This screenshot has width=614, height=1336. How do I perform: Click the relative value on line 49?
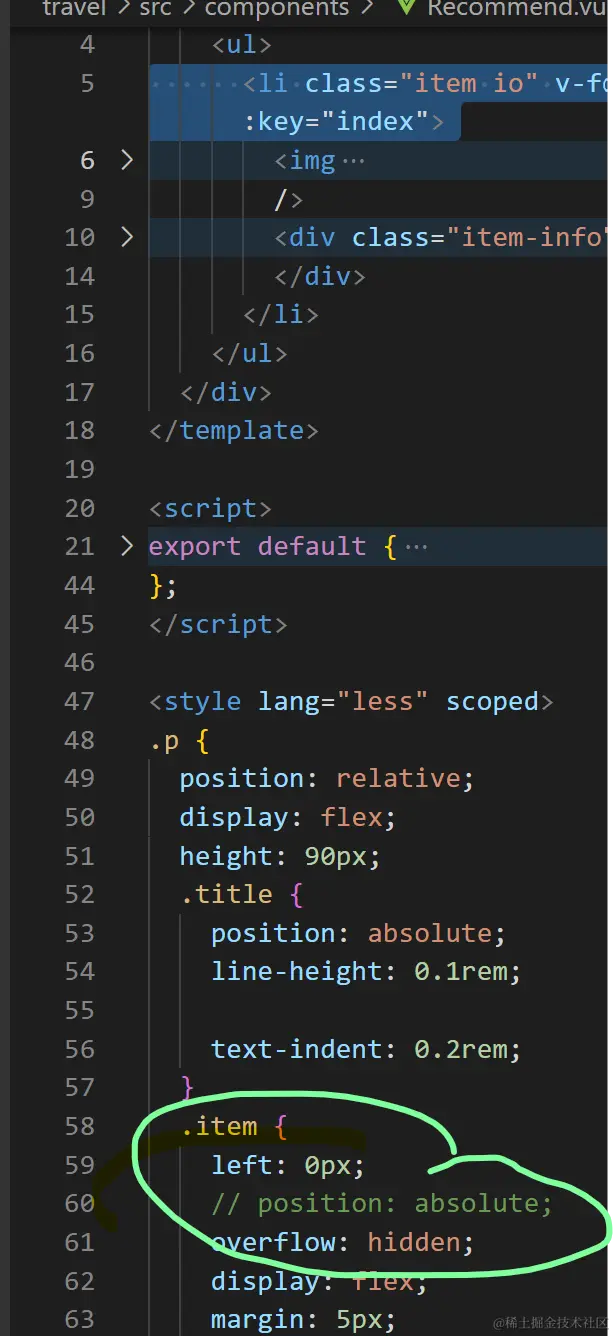tap(398, 779)
